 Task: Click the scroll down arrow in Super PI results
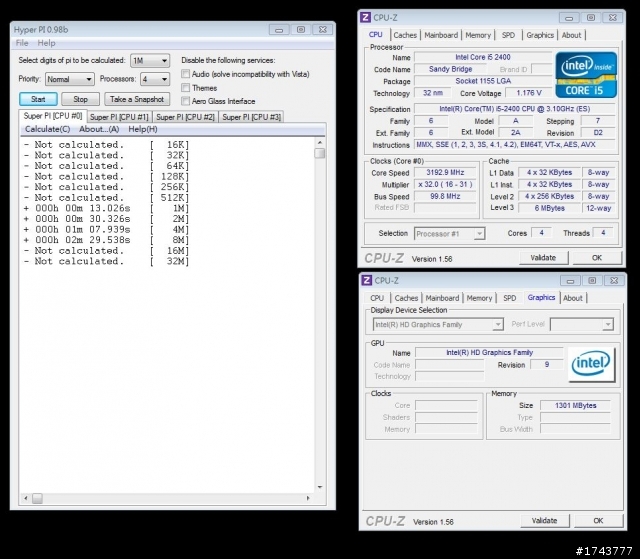tap(320, 487)
